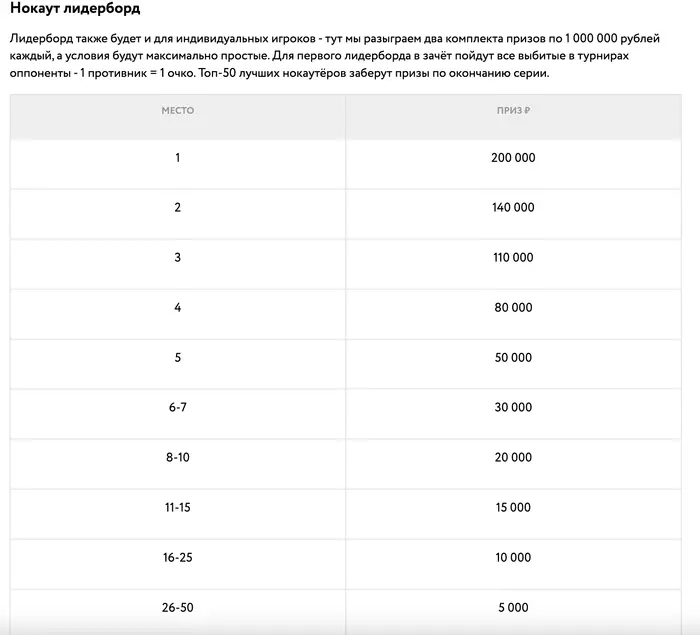Click the 110 000 prize value
The height and width of the screenshot is (635, 700).
[x=513, y=258]
